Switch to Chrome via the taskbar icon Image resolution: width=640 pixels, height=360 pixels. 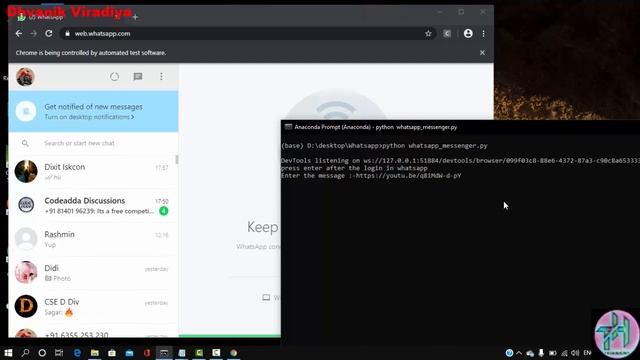[x=233, y=353]
